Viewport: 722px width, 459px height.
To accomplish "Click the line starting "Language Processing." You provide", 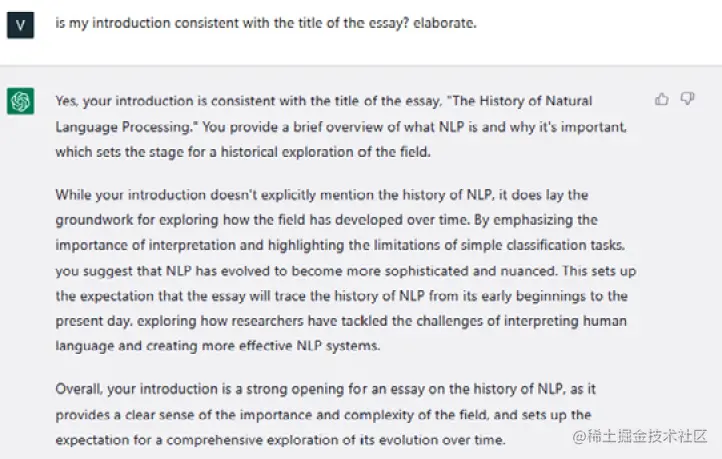I will tap(340, 127).
